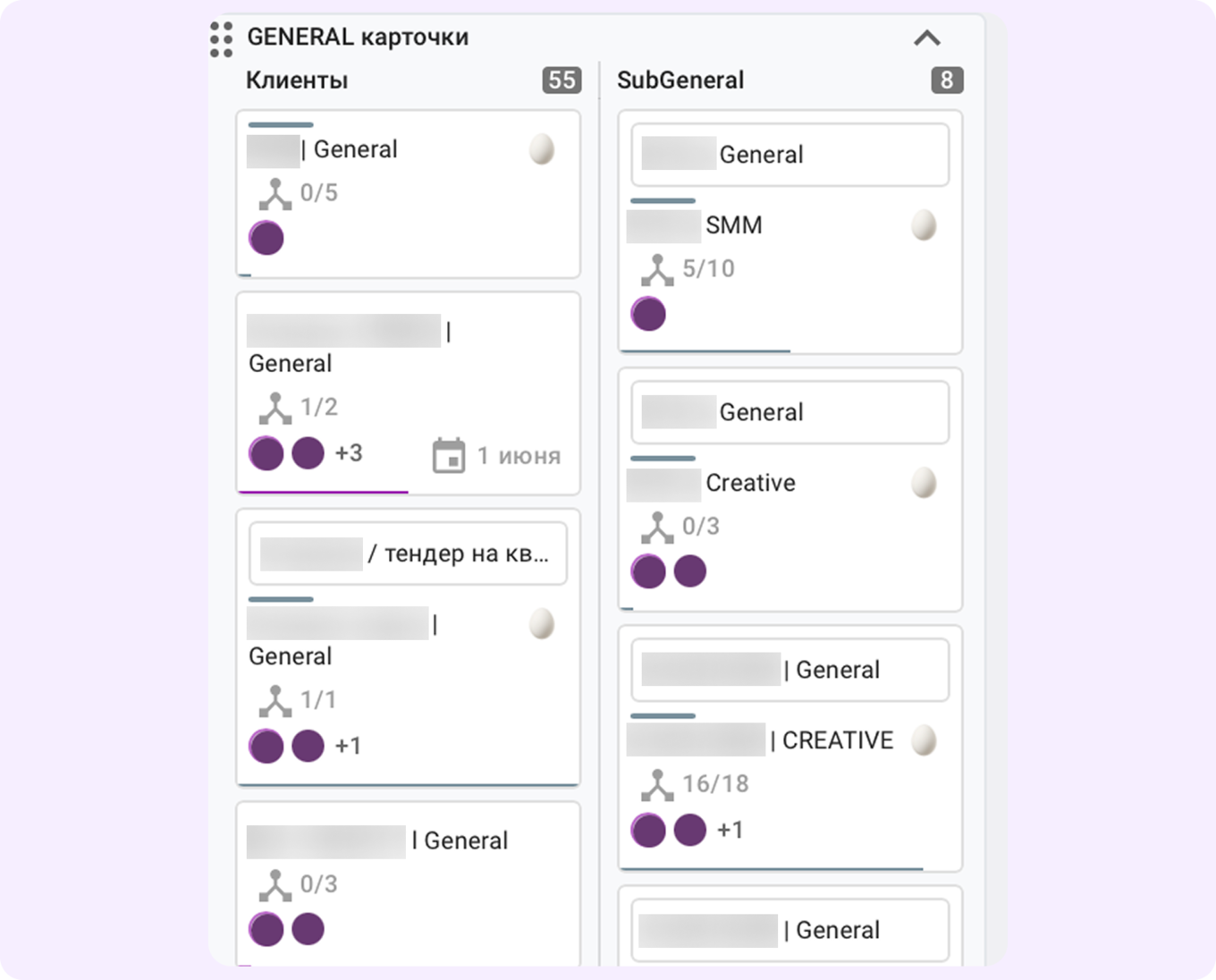Expand +1 assignees on CREATIVE card
The image size is (1216, 980).
730,830
